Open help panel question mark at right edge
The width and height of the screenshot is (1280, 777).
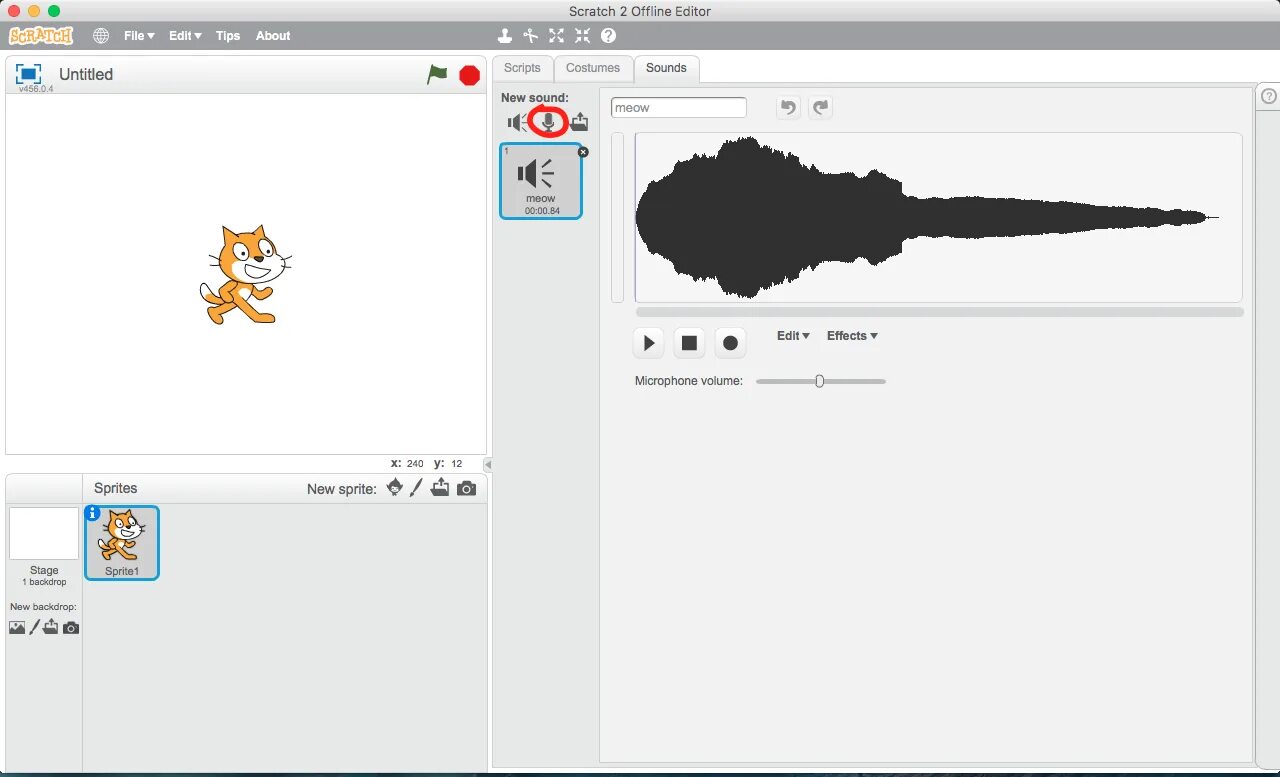click(1269, 96)
